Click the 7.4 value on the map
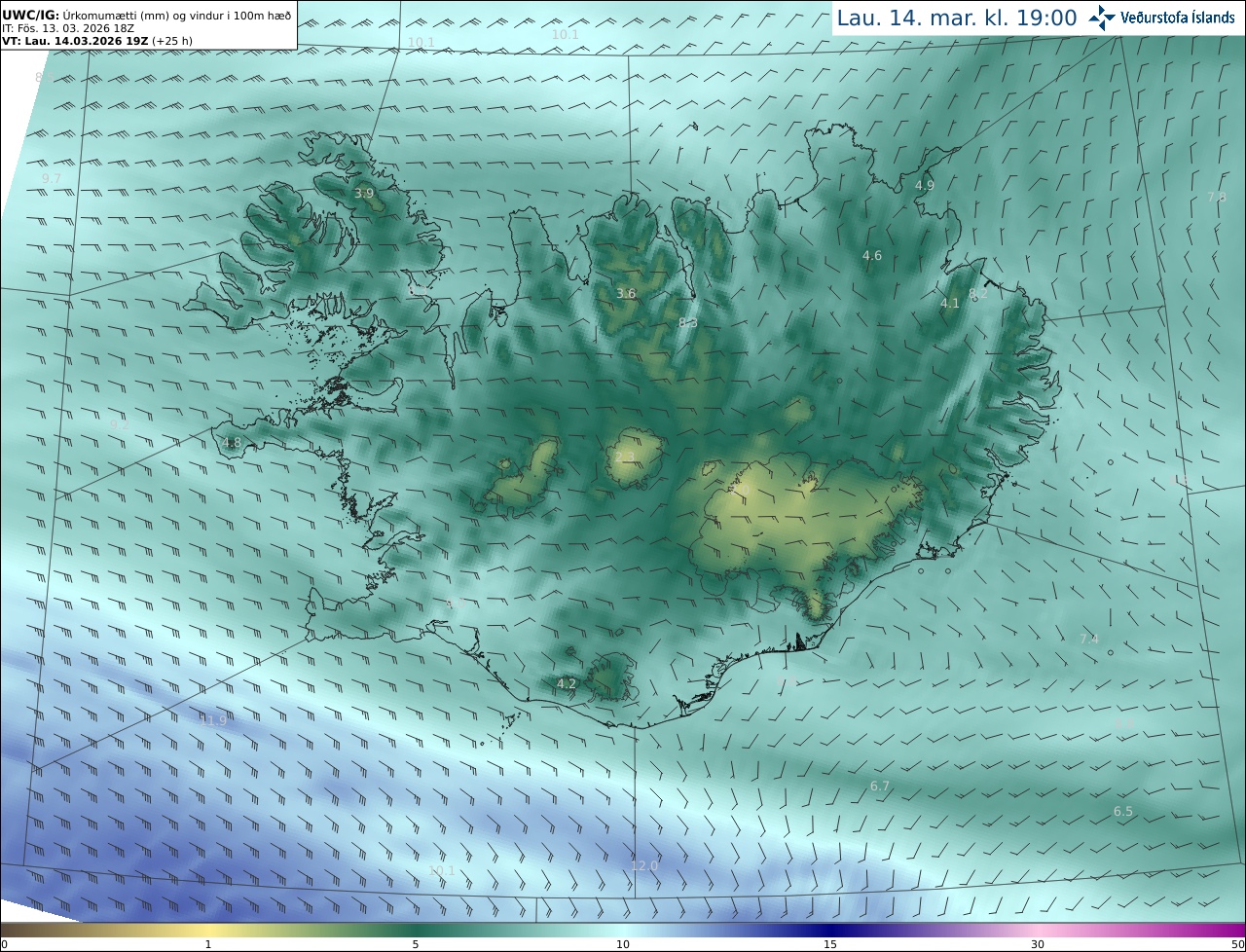The height and width of the screenshot is (952, 1246). pos(1089,640)
